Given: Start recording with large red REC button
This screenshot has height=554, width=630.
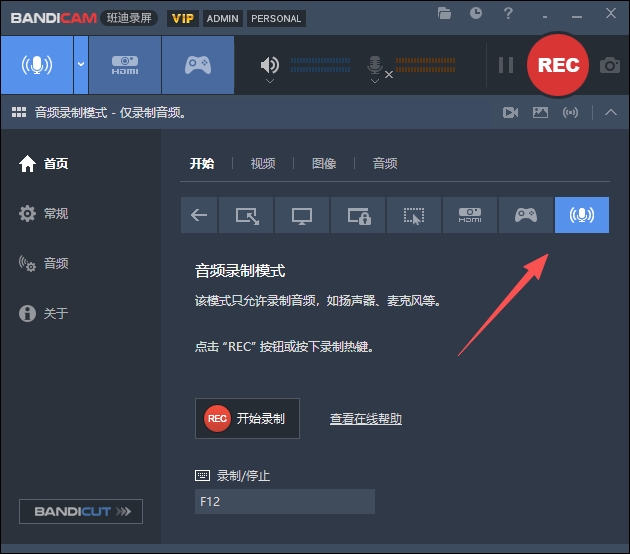Looking at the screenshot, I should [558, 65].
